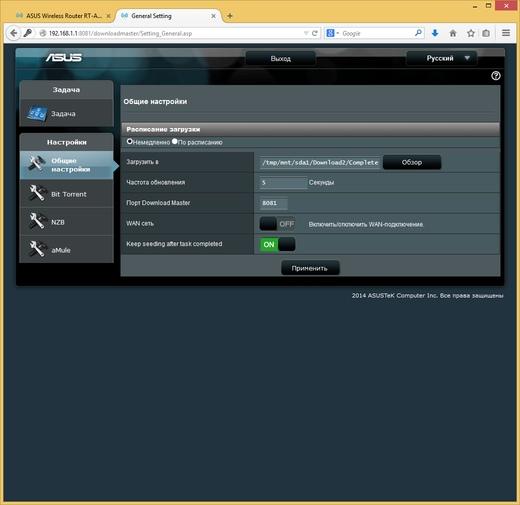Click the WAN-подключение description text
This screenshot has height=505, width=520.
[x=366, y=224]
